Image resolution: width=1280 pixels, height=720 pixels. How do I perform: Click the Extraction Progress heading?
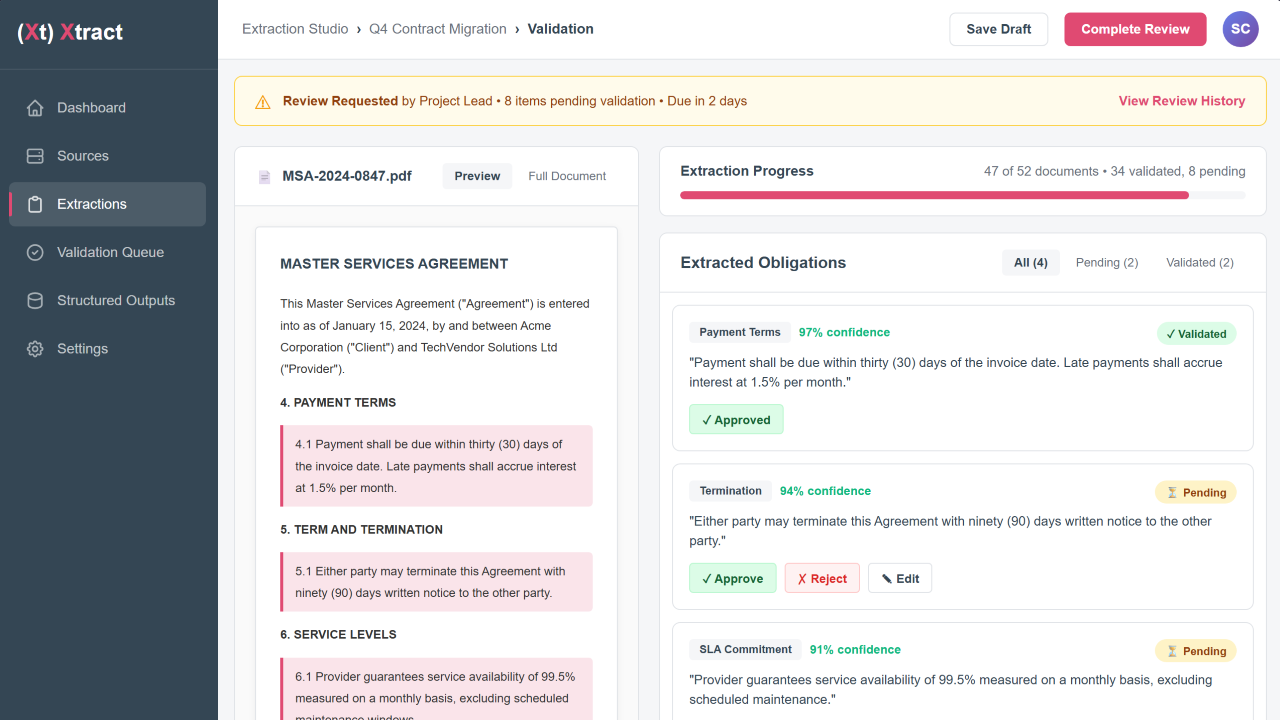coord(747,171)
